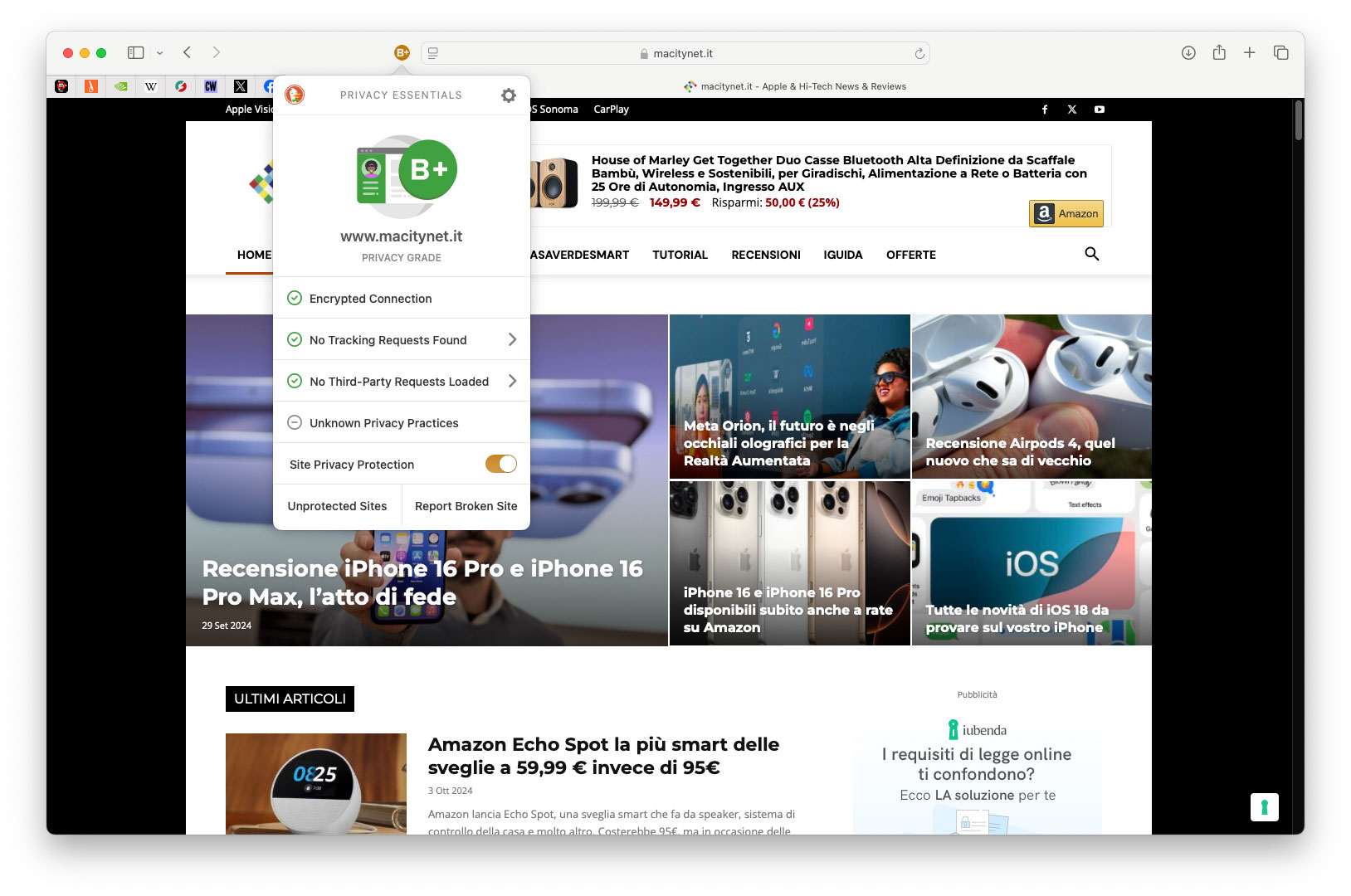
Task: Open macitynet's YouTube icon in page header
Action: pos(1099,109)
